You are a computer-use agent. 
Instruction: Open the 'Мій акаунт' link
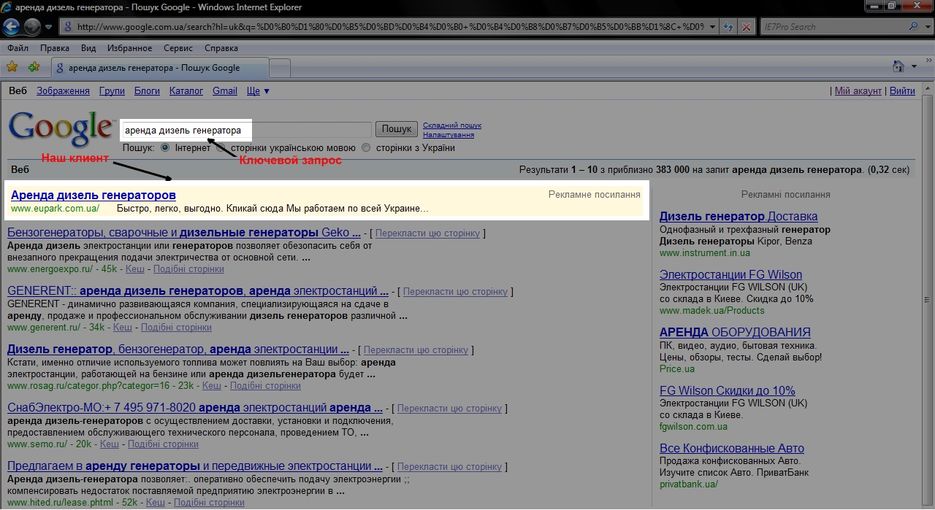tap(857, 91)
